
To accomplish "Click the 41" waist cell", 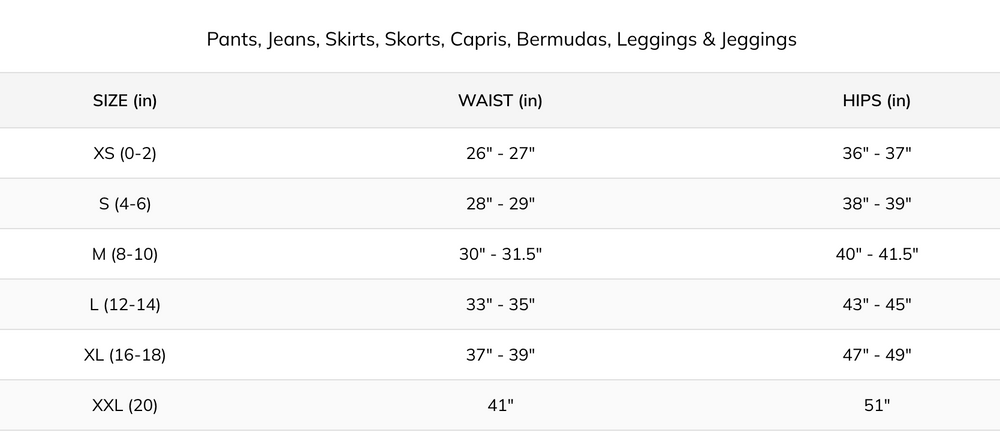I will tap(500, 405).
